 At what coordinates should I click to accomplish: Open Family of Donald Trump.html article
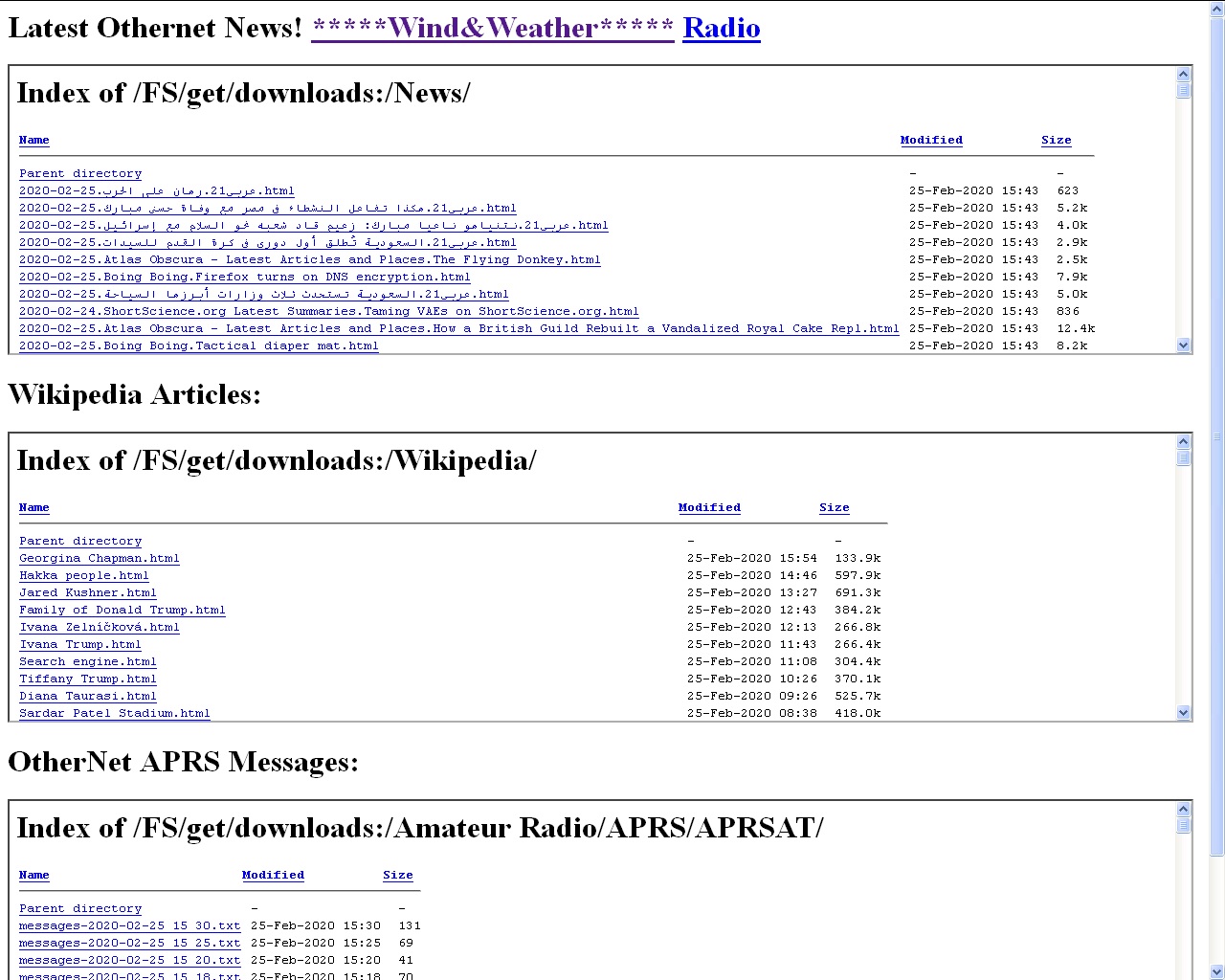(x=122, y=610)
